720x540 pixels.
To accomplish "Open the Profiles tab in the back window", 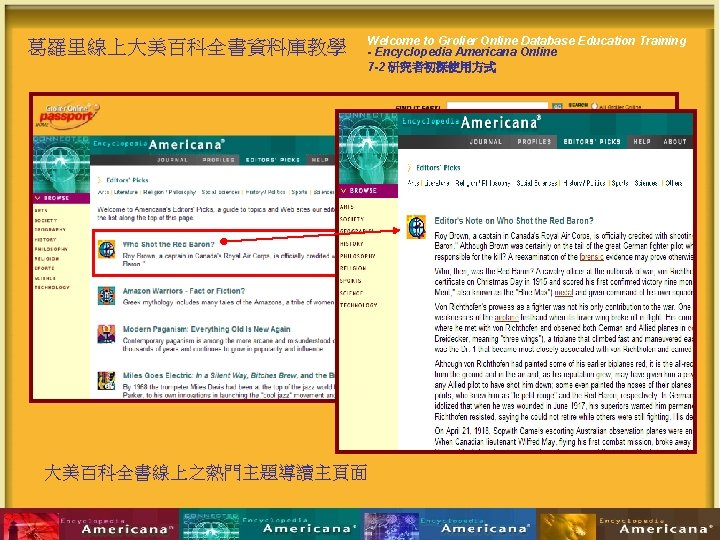I will click(219, 160).
